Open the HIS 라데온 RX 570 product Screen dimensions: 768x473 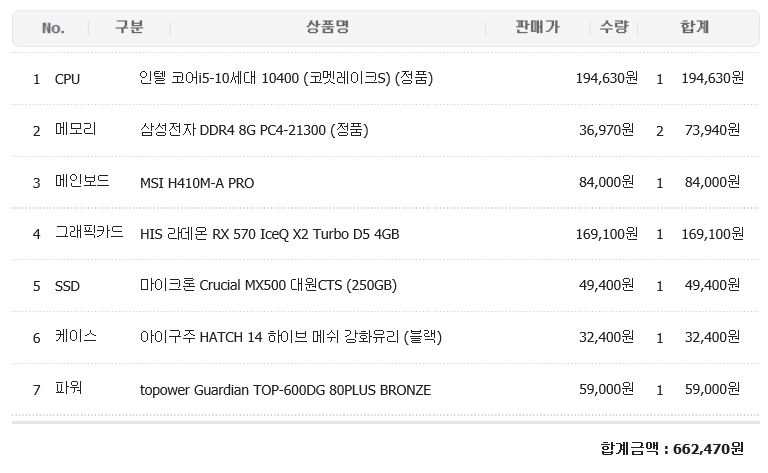point(269,234)
